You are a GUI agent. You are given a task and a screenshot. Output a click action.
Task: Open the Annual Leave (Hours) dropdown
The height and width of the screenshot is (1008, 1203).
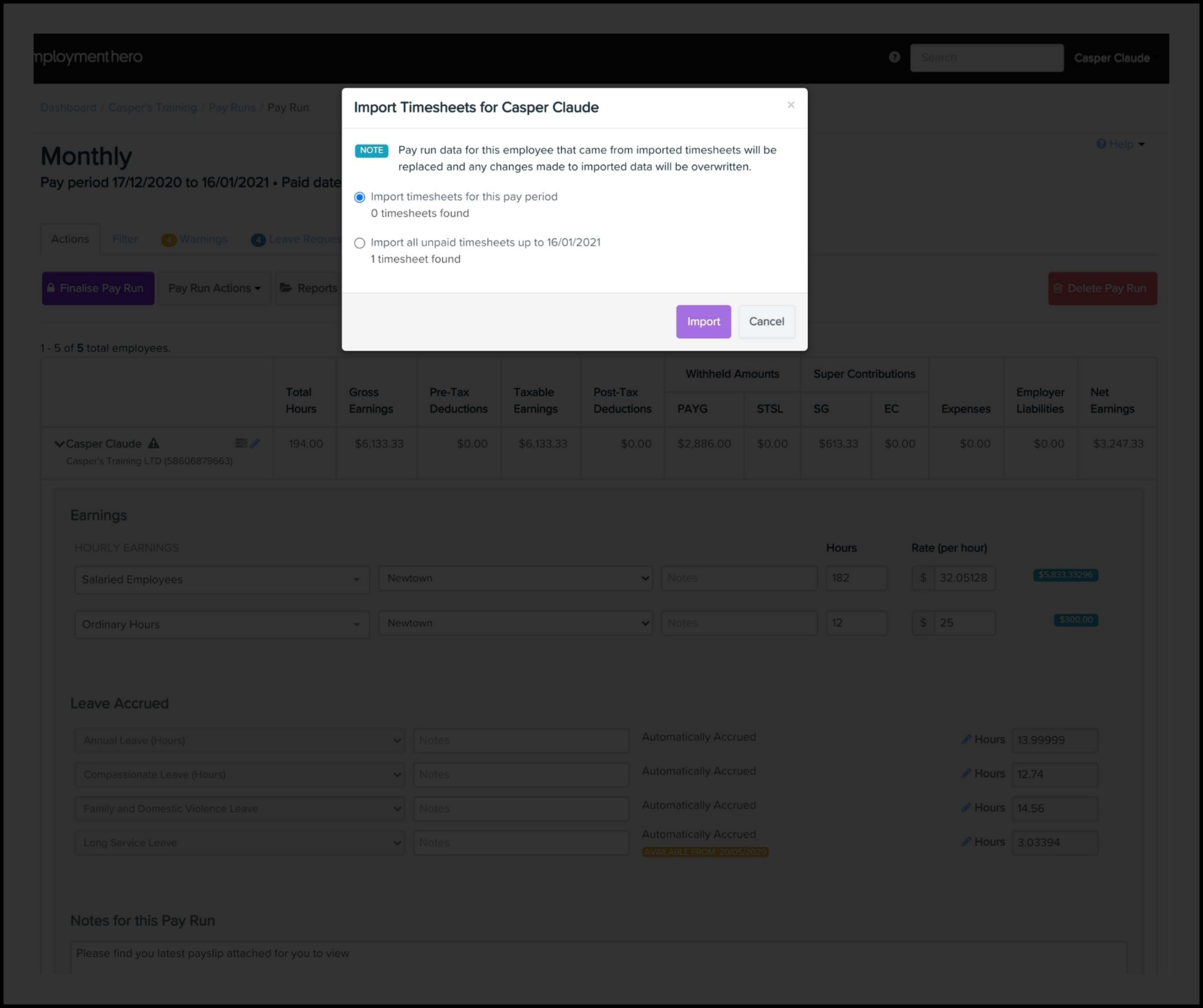pyautogui.click(x=239, y=740)
